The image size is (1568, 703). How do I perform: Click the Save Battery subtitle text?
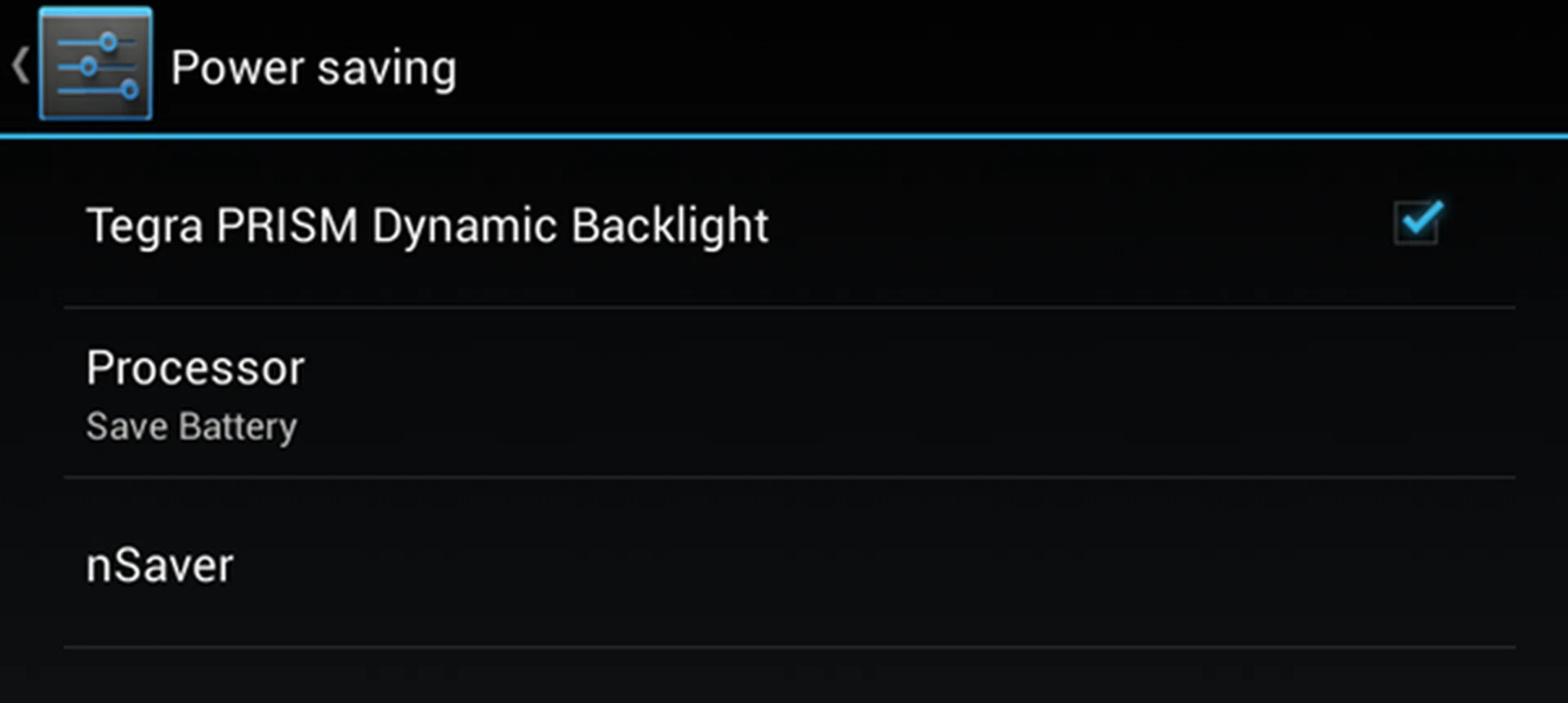(191, 425)
